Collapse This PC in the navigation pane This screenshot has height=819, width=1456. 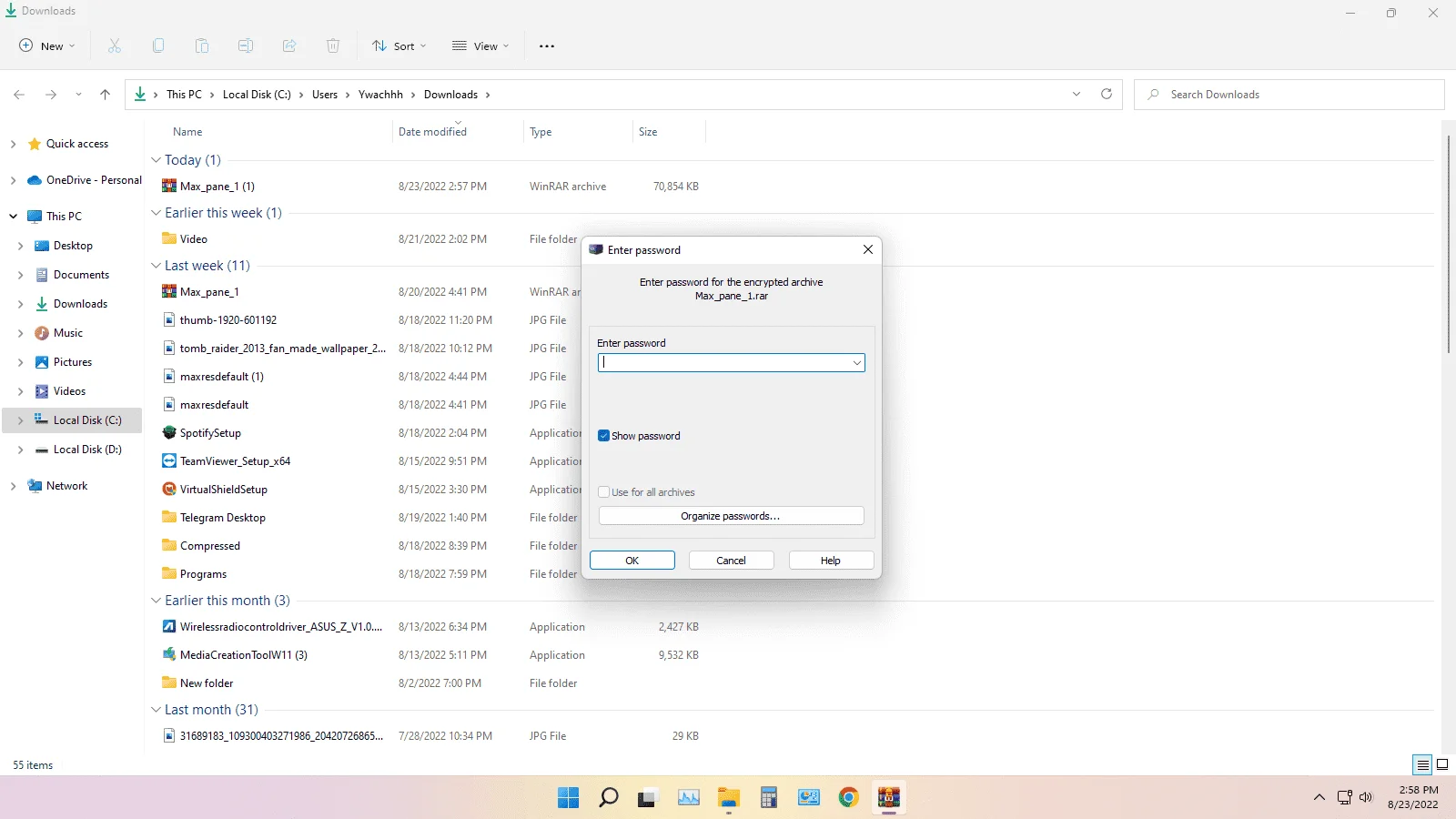click(x=13, y=217)
